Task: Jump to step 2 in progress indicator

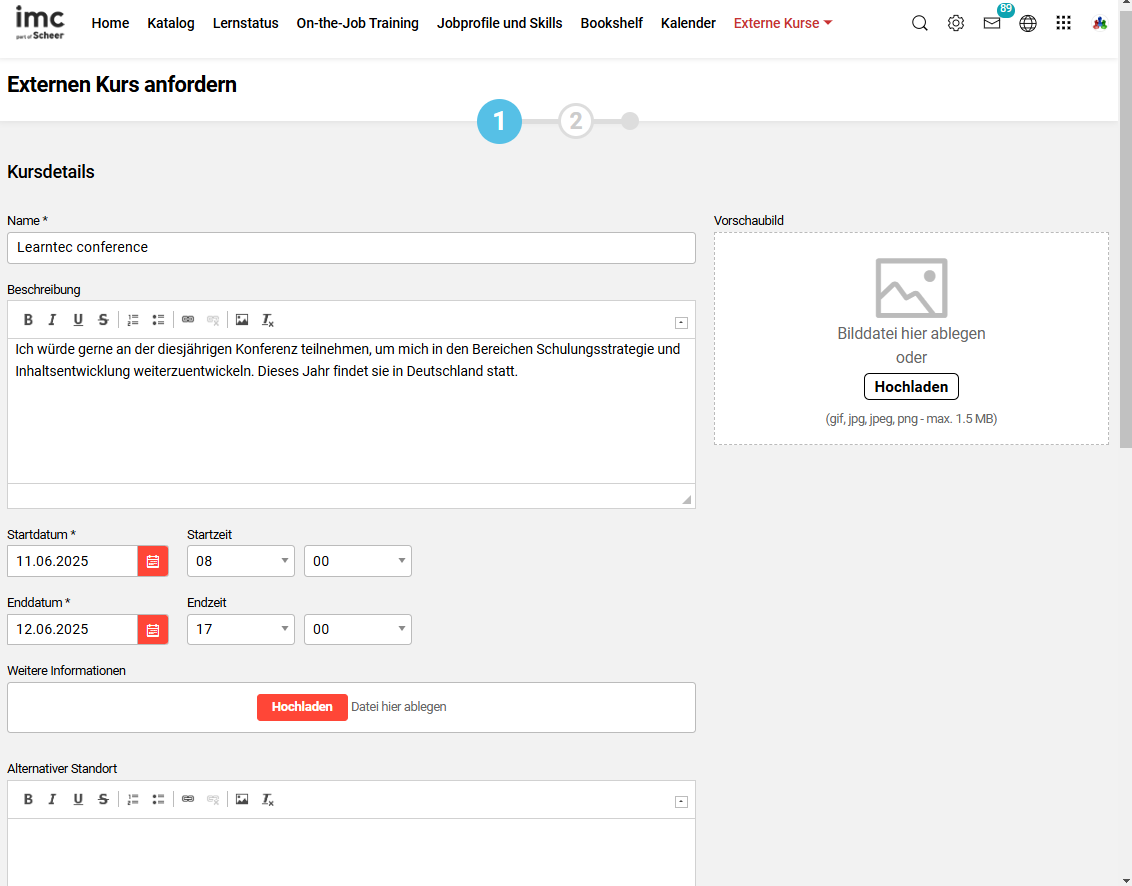Action: 575,122
